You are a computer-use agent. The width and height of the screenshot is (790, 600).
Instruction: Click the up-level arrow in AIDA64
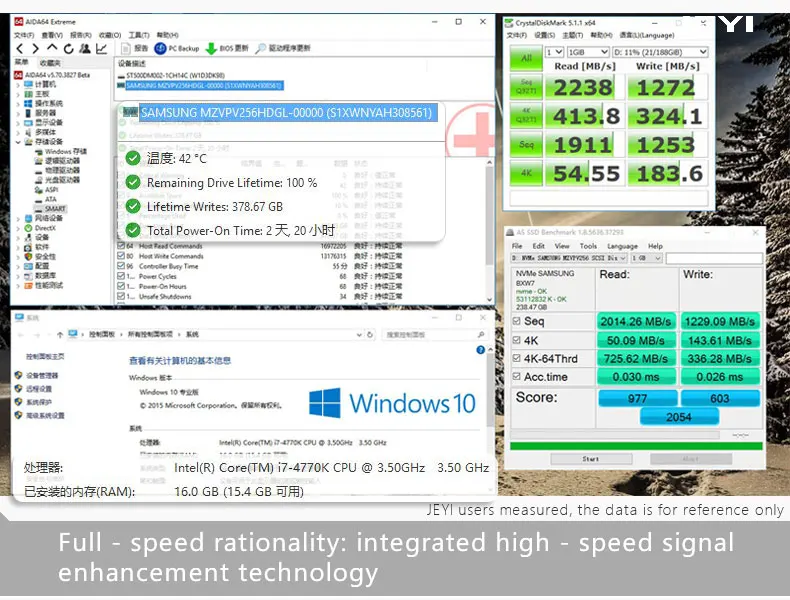(x=52, y=48)
